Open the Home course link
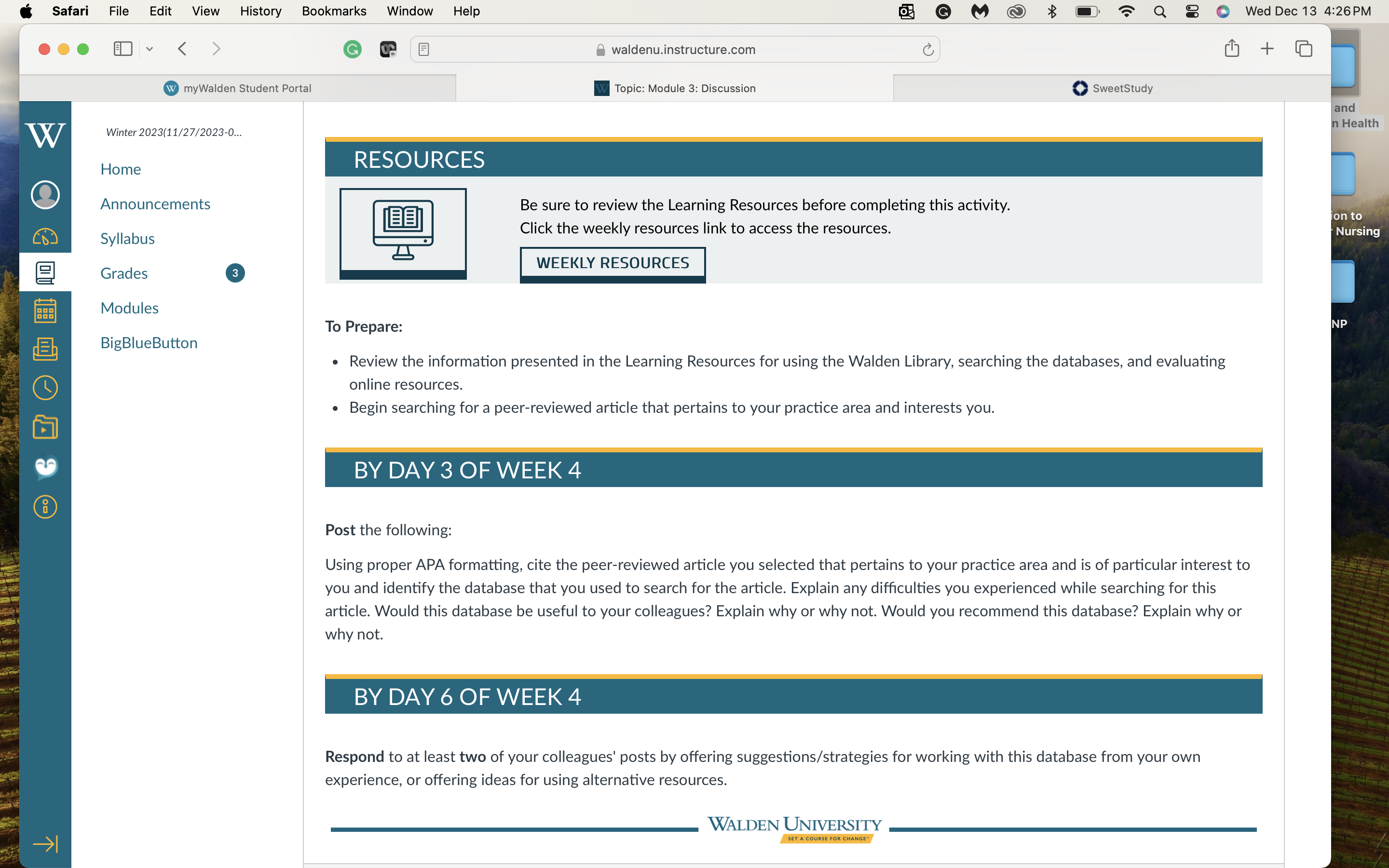 pyautogui.click(x=121, y=169)
